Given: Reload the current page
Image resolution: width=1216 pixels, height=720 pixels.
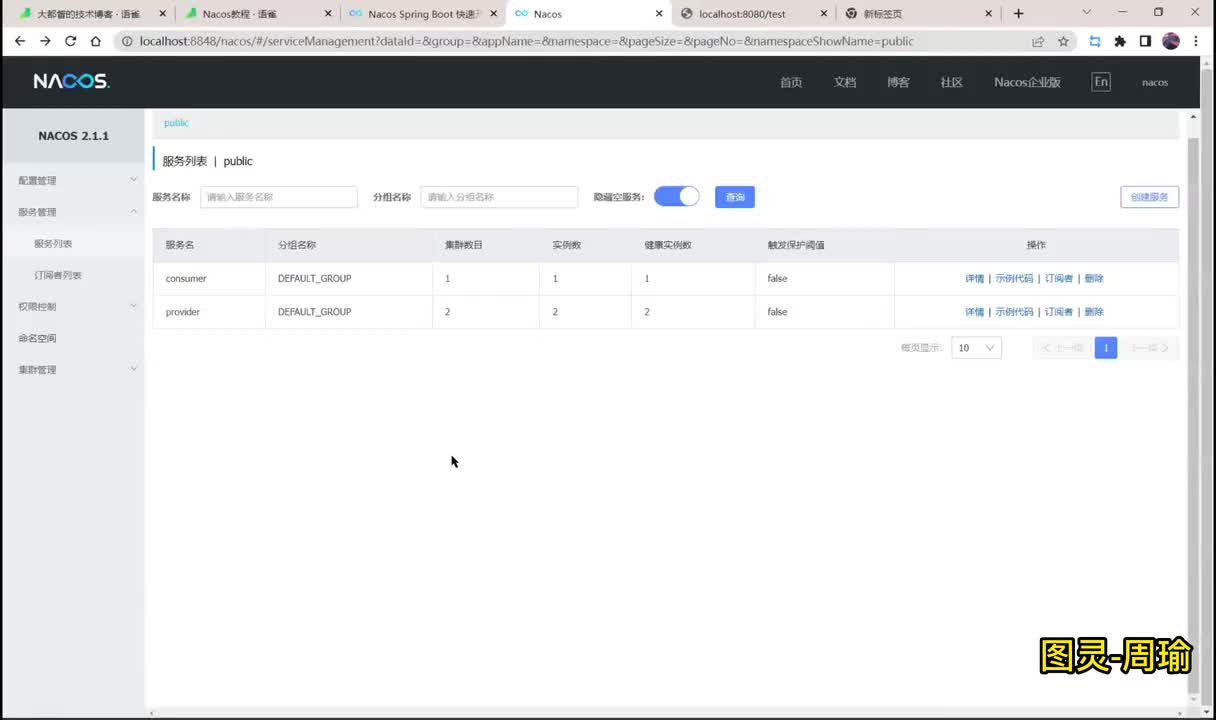Looking at the screenshot, I should (70, 41).
